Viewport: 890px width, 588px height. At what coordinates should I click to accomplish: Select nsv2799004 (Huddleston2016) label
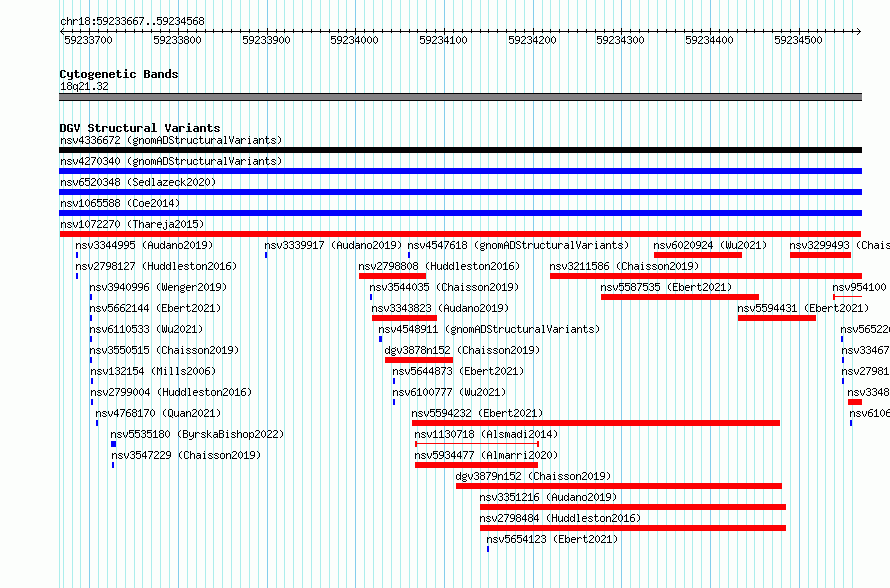171,392
